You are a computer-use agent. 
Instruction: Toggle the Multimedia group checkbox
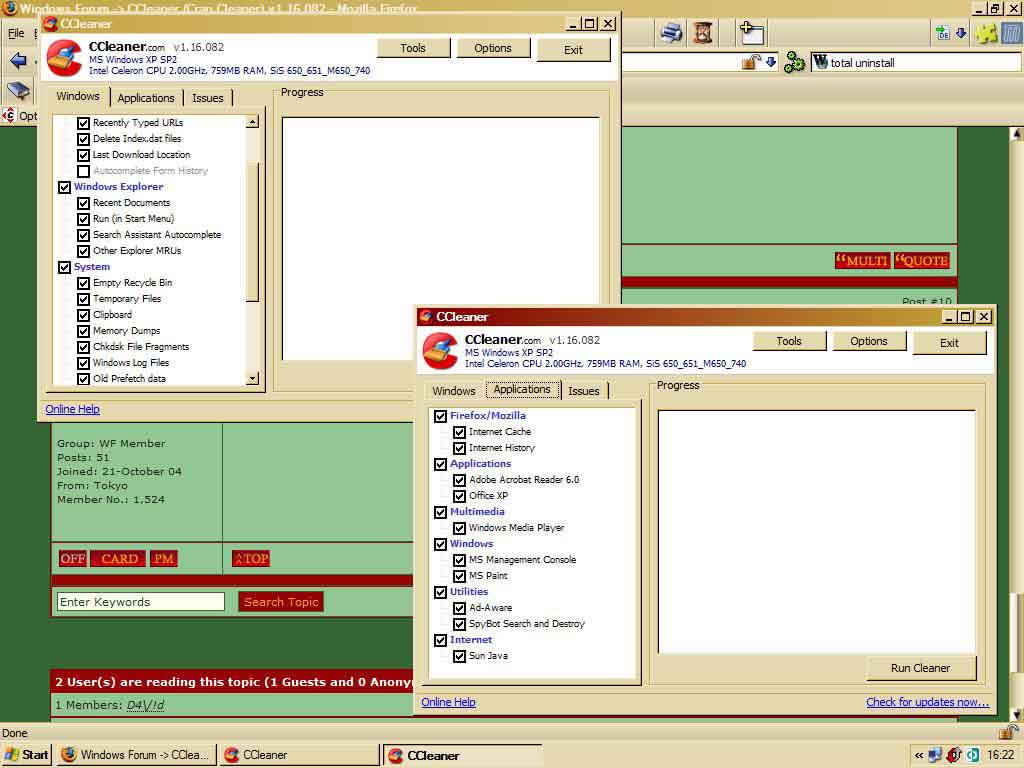(440, 512)
